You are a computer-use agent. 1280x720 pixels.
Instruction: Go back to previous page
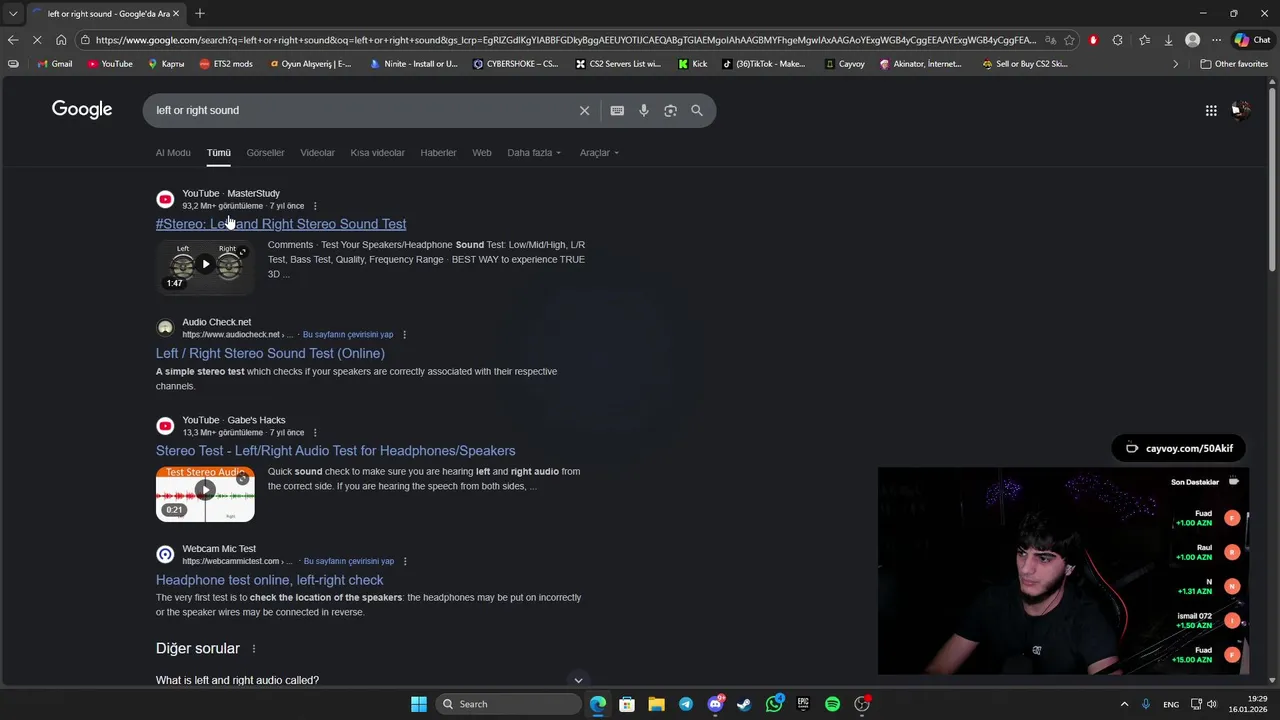pyautogui.click(x=13, y=40)
